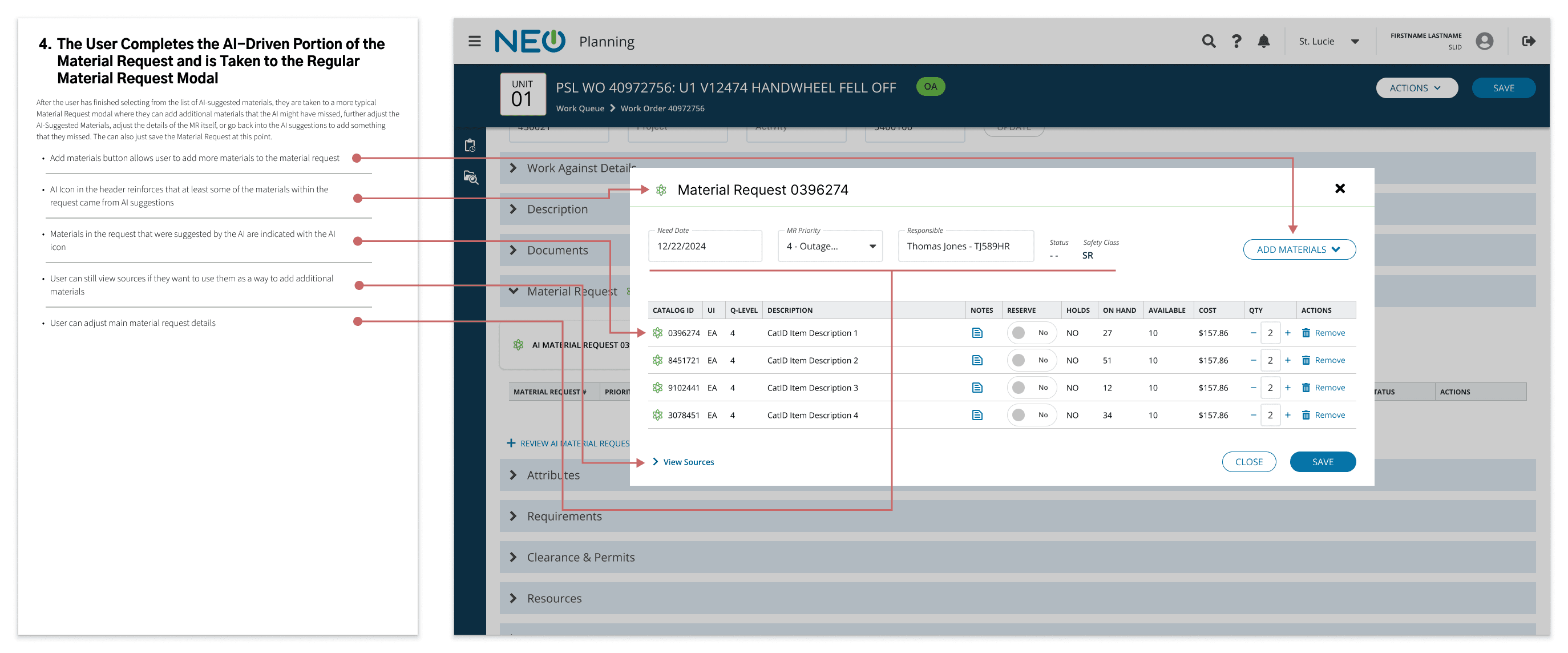This screenshot has width=1568, height=653.
Task: Open notes for CatID Item Description 1
Action: (977, 333)
